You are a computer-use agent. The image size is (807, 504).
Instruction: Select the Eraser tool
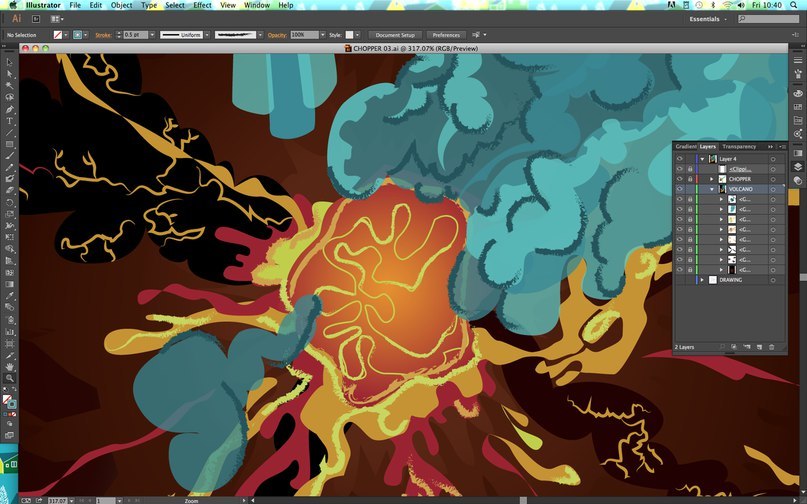point(9,191)
